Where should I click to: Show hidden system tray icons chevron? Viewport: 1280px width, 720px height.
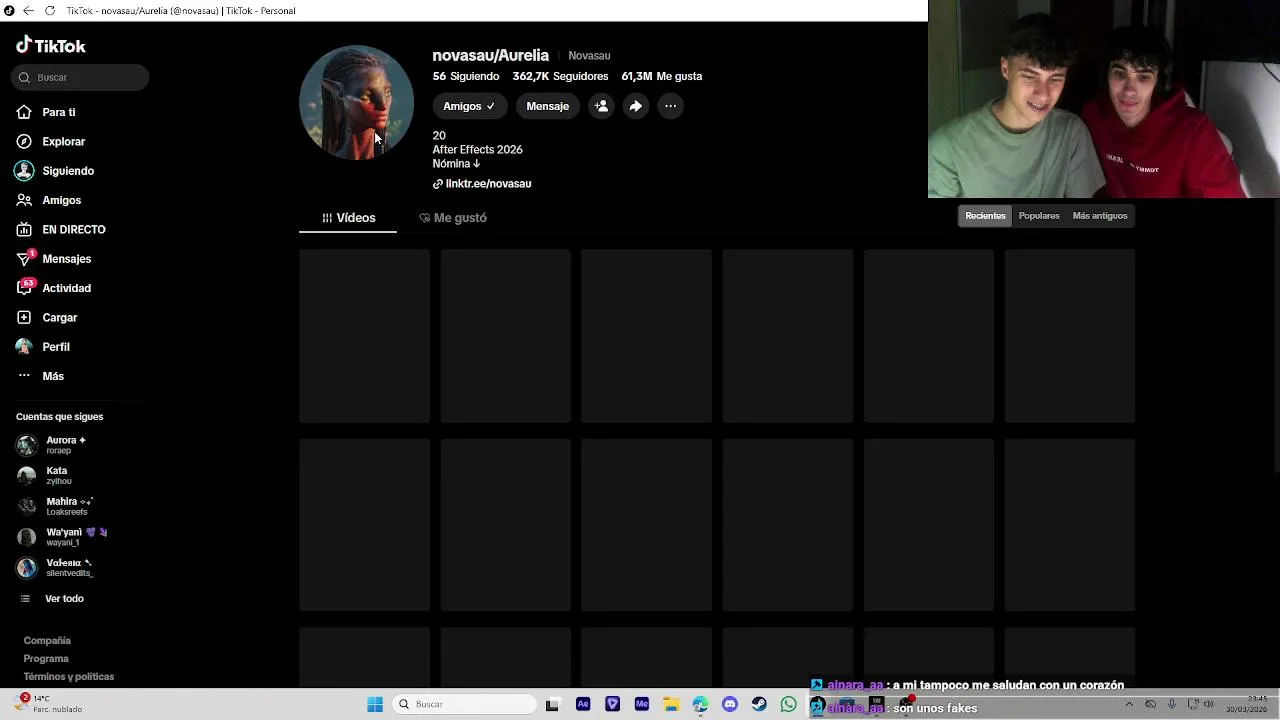[x=1129, y=704]
